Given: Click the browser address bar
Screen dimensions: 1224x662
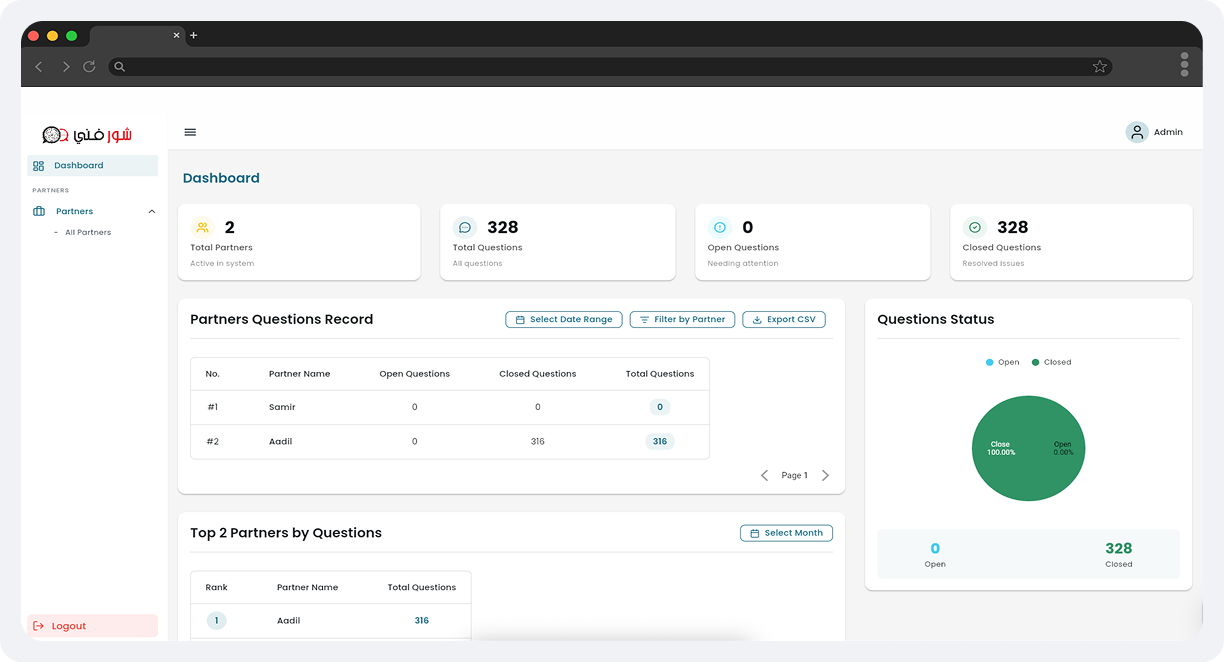Looking at the screenshot, I should click(x=610, y=67).
